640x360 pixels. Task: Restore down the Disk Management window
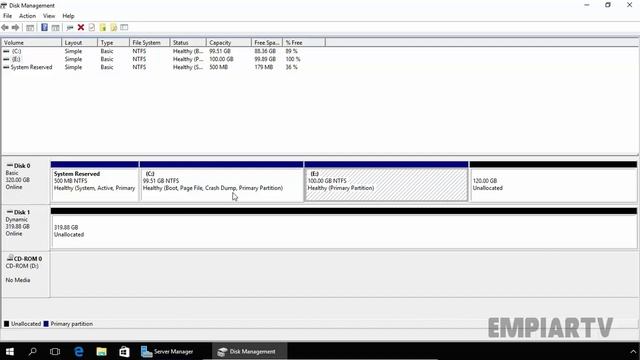tap(608, 5)
